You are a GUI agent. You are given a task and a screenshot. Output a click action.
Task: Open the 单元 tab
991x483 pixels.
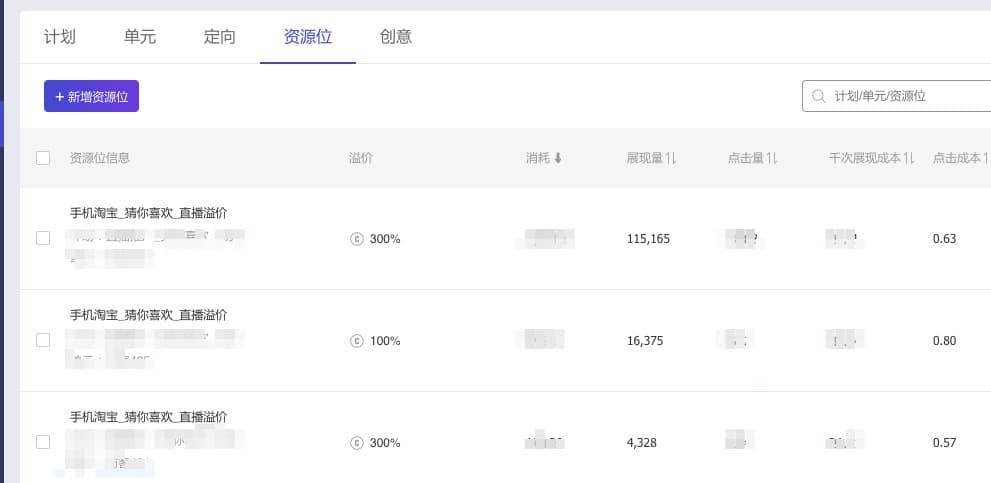140,37
